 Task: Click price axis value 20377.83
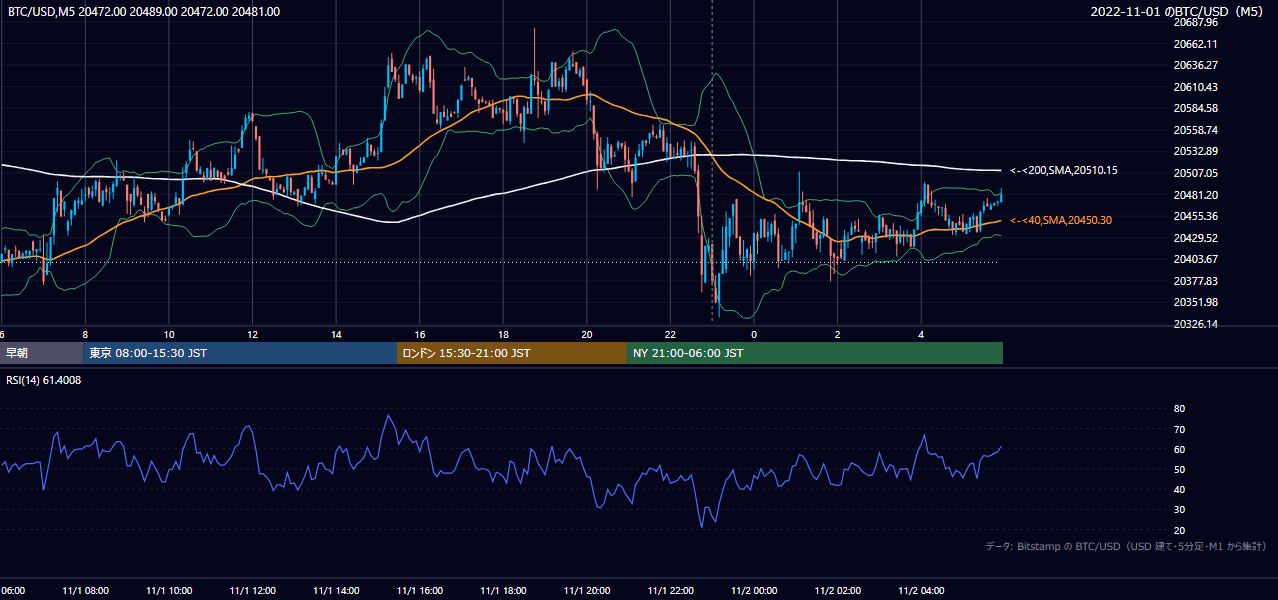(1196, 281)
